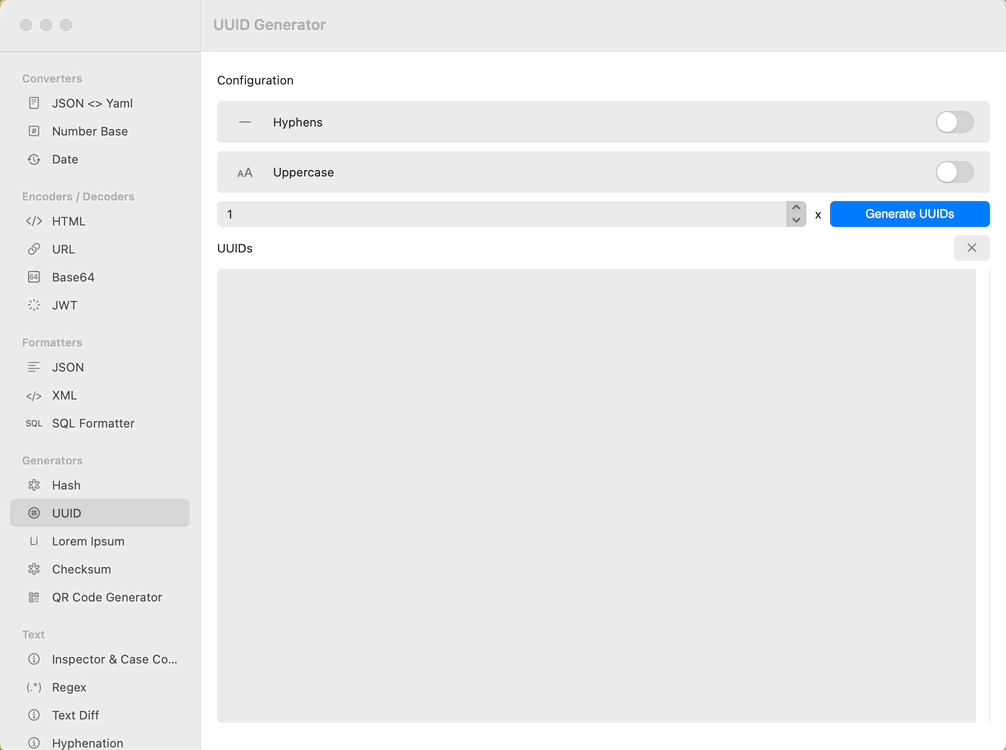This screenshot has height=750, width=1006.
Task: Click the Base64 icon in sidebar
Action: click(x=34, y=277)
